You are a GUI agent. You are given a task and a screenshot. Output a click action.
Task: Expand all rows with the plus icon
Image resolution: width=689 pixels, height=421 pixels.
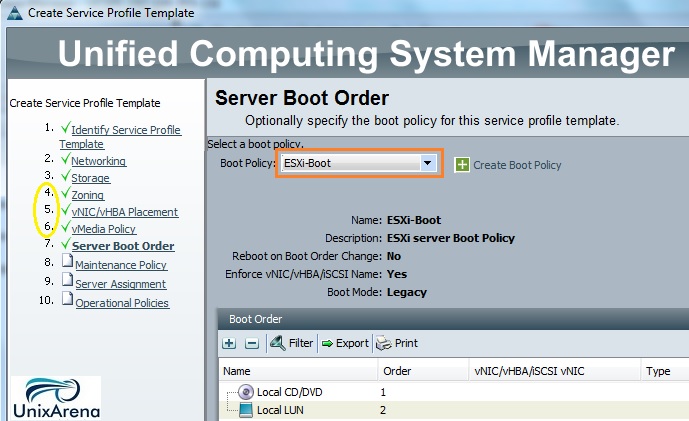pos(229,343)
